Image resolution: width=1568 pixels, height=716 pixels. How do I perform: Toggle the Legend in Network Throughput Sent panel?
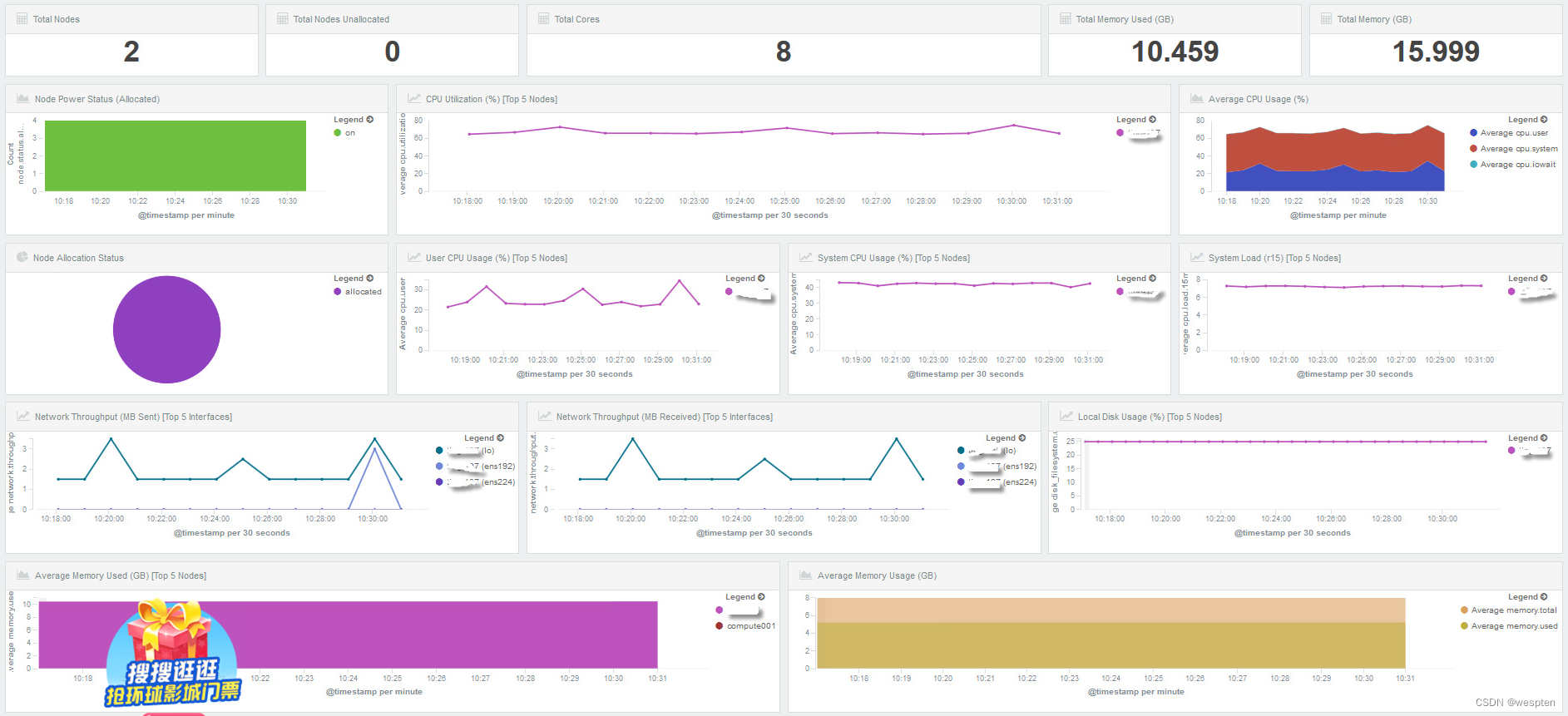pyautogui.click(x=484, y=438)
